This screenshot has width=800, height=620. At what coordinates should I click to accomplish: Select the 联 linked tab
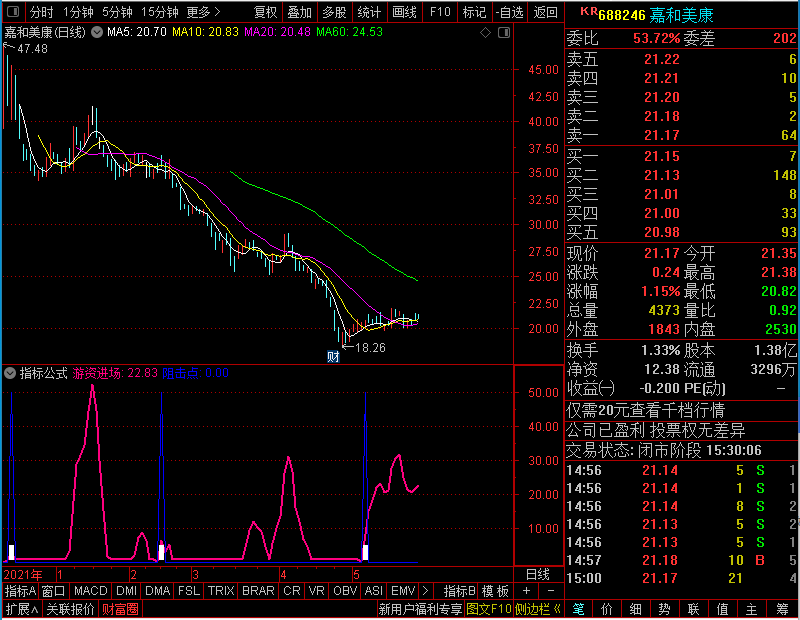693,609
